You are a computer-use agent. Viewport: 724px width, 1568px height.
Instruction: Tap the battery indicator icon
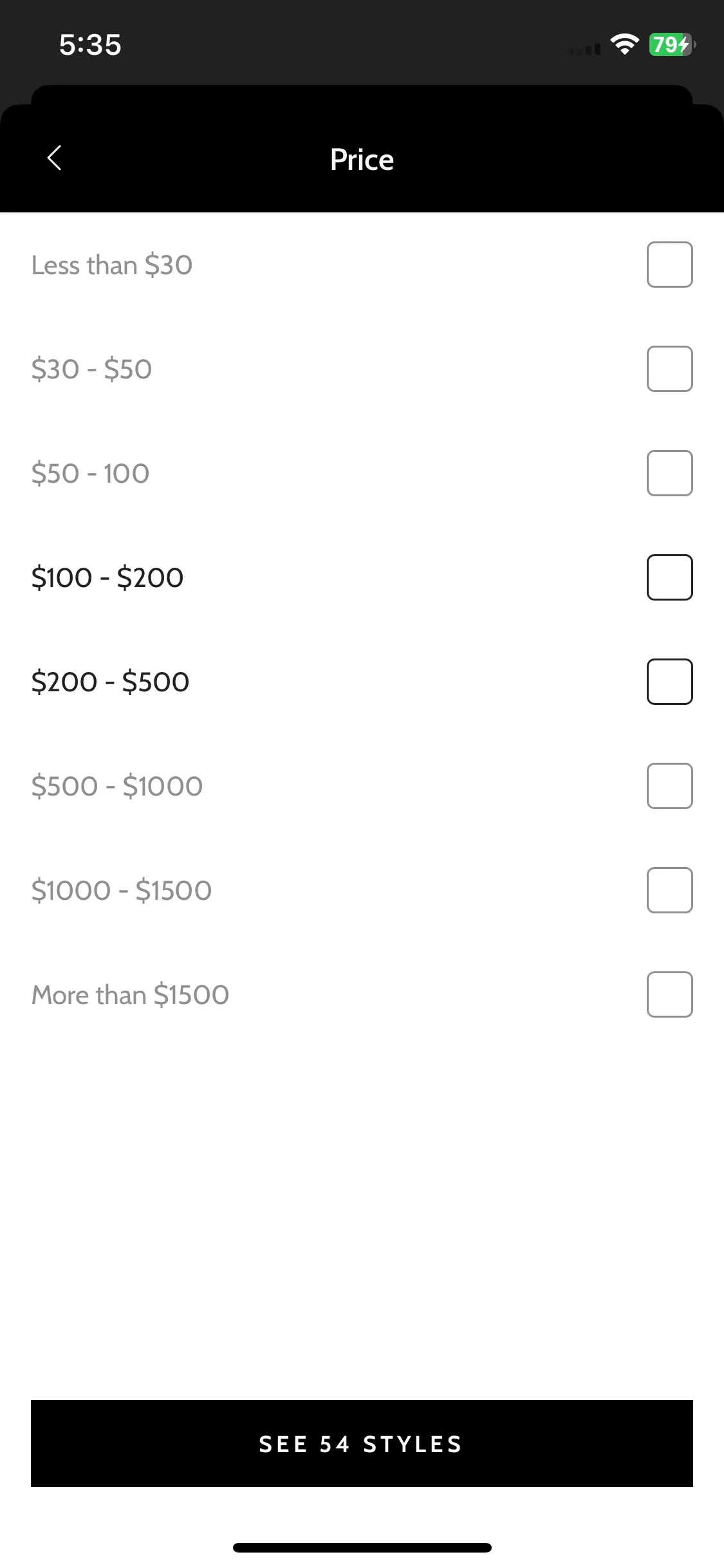pyautogui.click(x=673, y=44)
